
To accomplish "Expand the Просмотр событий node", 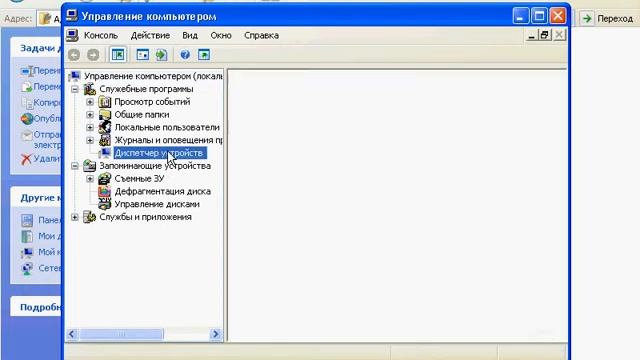I will [x=90, y=102].
